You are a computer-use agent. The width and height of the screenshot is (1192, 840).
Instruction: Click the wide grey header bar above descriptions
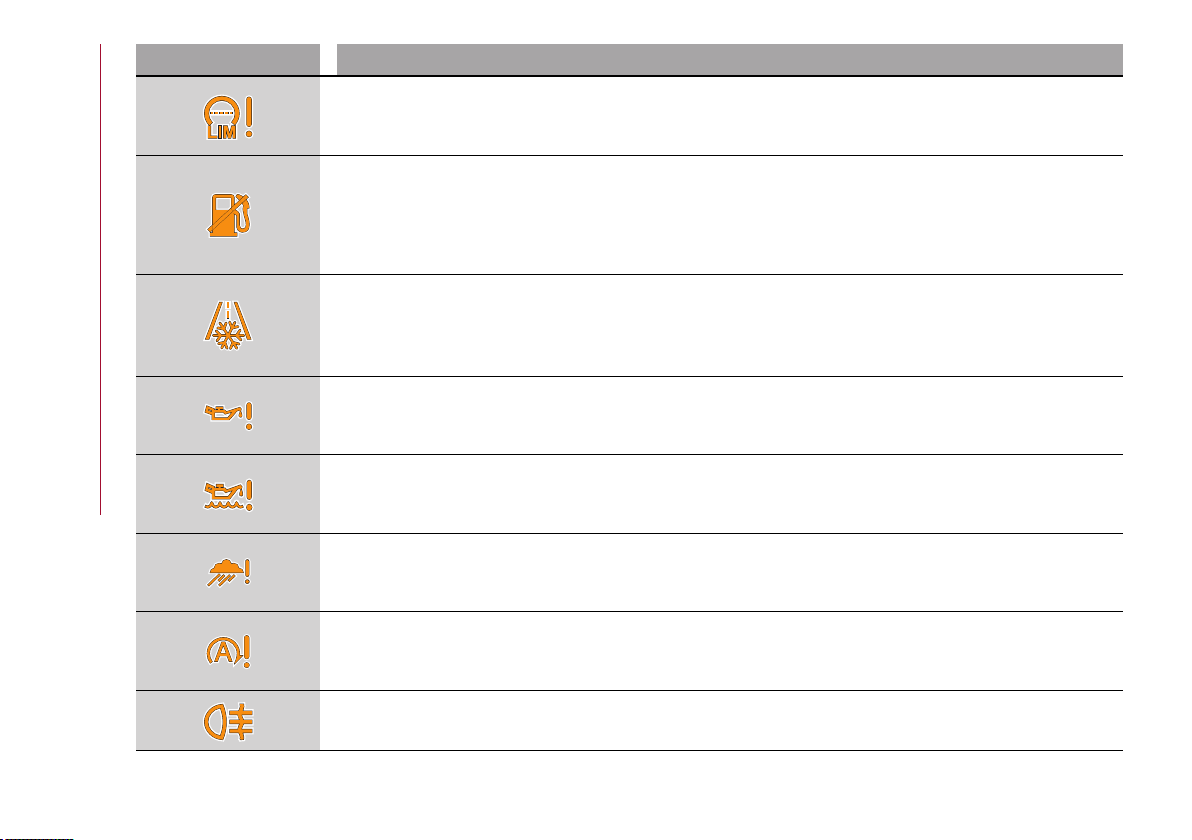pos(730,59)
